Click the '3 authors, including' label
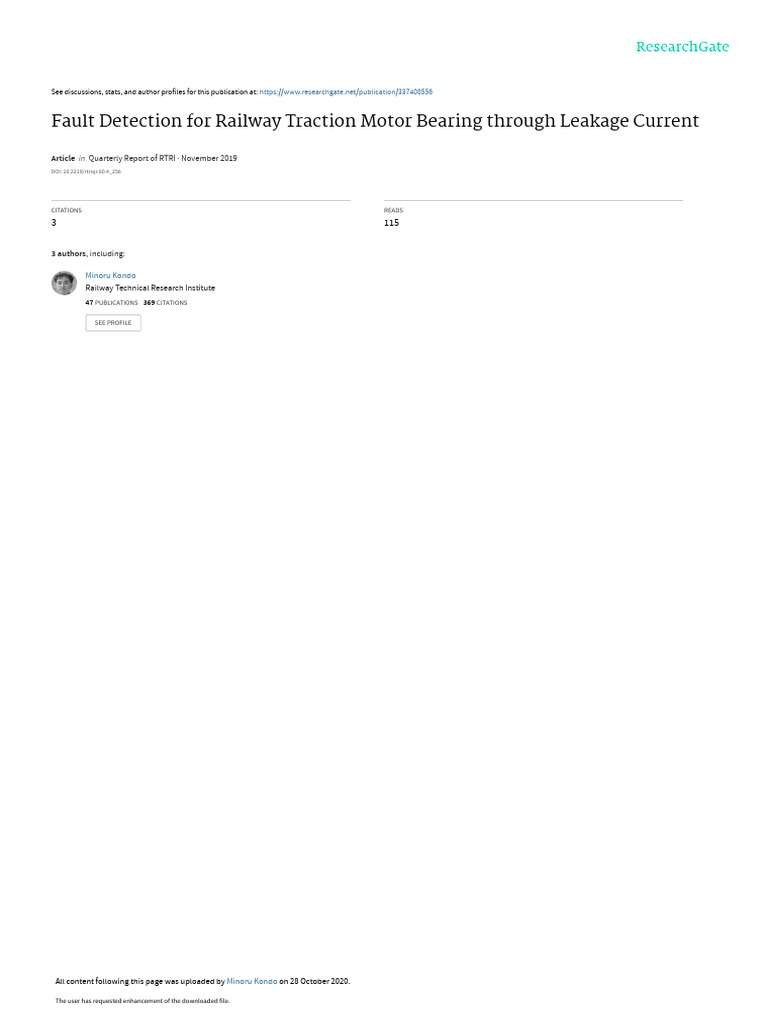This screenshot has width=768, height=1024. point(88,253)
